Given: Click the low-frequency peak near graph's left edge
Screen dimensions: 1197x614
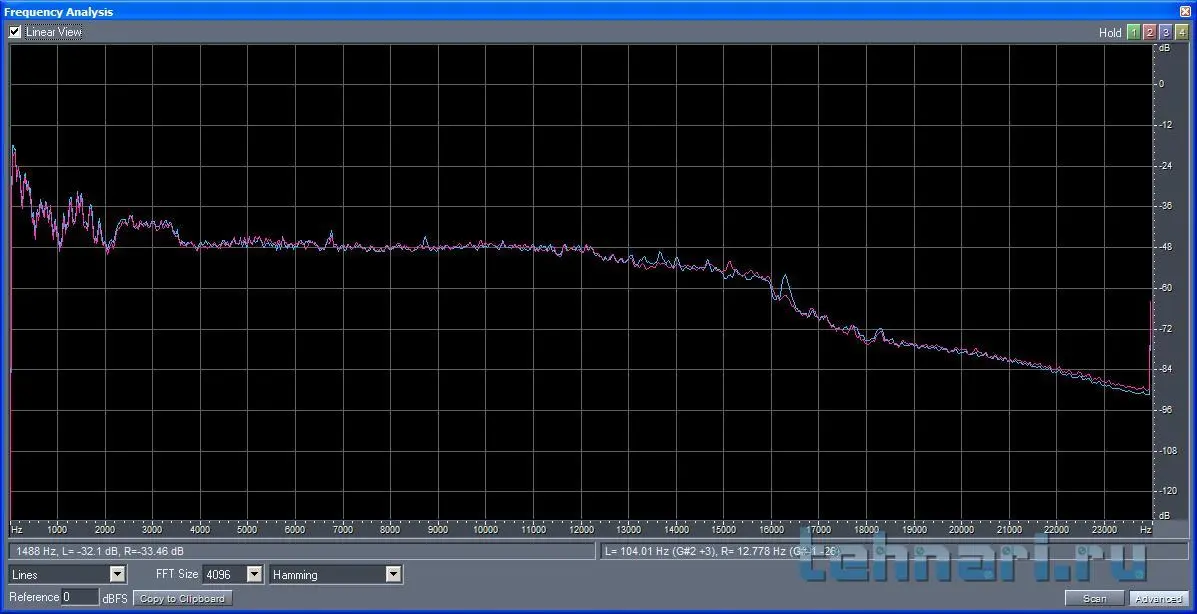Looking at the screenshot, I should (14, 150).
